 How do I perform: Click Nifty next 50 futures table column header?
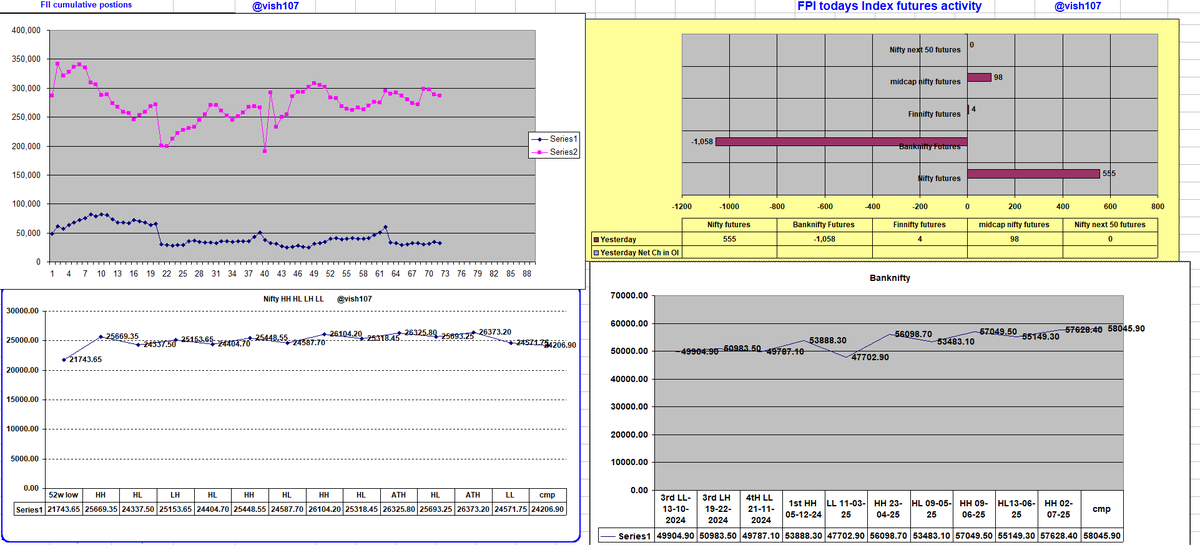pyautogui.click(x=1110, y=225)
